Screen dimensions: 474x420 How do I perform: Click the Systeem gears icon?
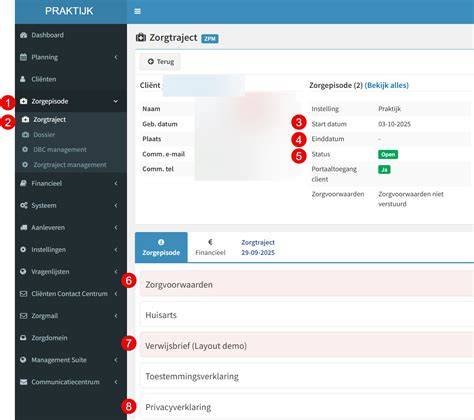(24, 205)
